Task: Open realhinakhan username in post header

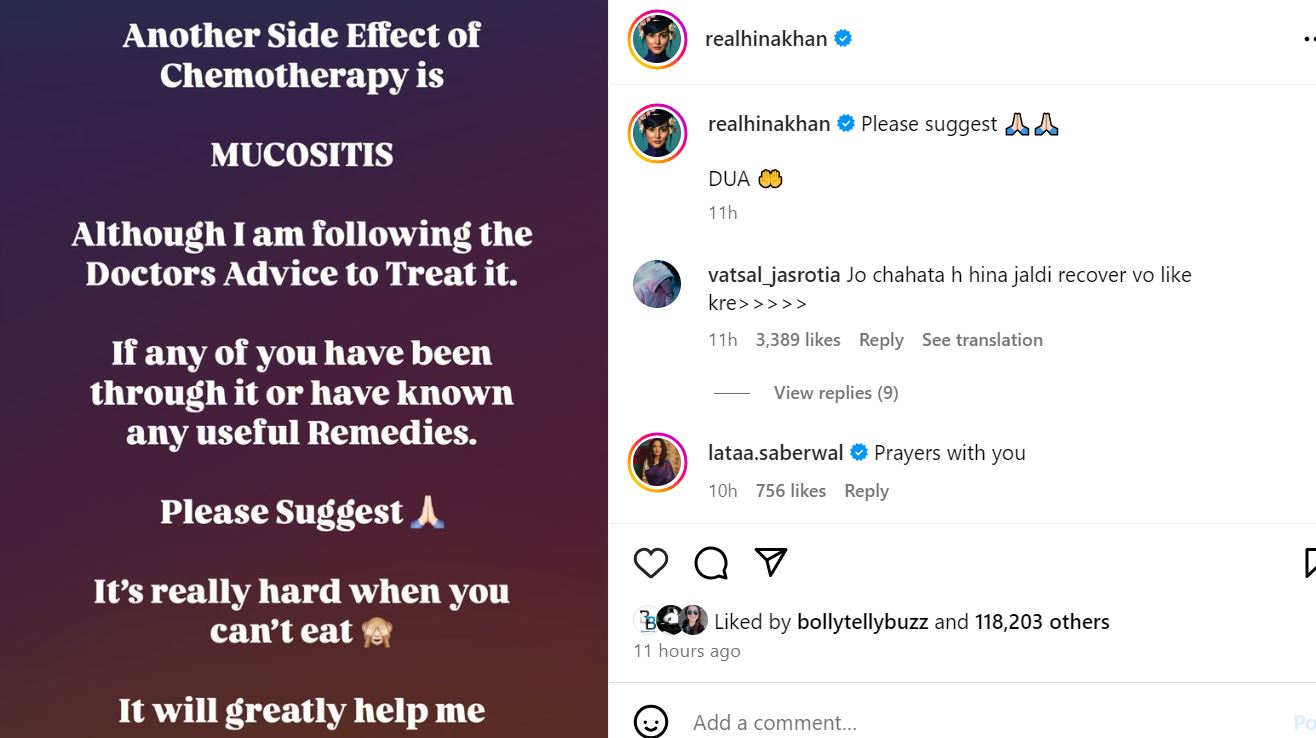Action: click(x=765, y=39)
